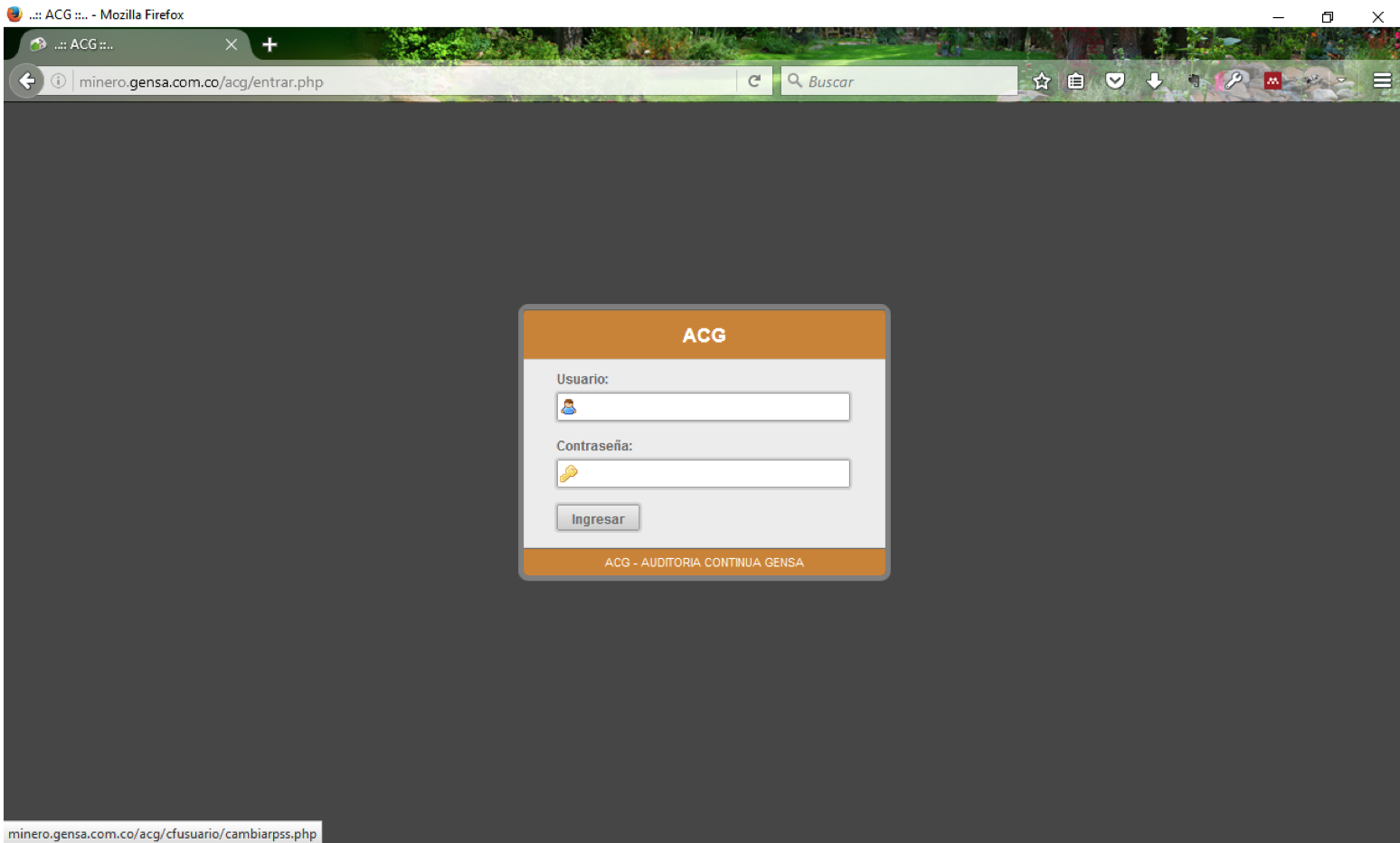Open a new tab with plus button
The width and height of the screenshot is (1400, 843).
point(270,44)
